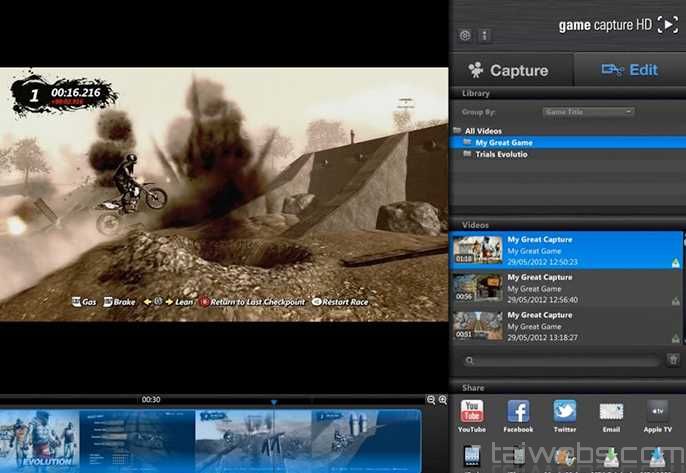Switch to the Capture tab

(x=510, y=70)
